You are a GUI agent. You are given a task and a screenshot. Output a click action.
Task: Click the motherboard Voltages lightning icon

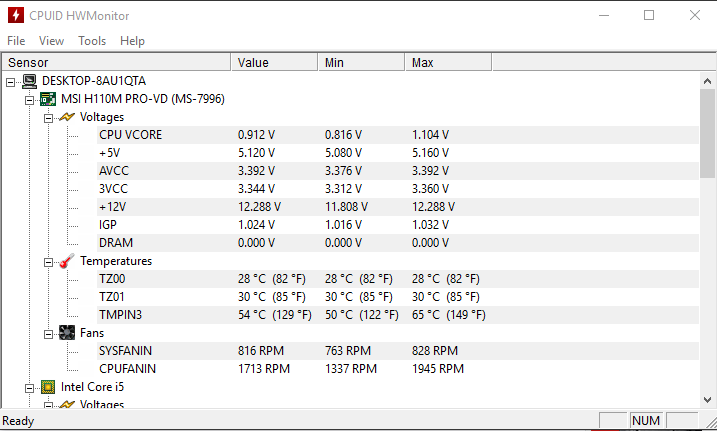[x=67, y=117]
